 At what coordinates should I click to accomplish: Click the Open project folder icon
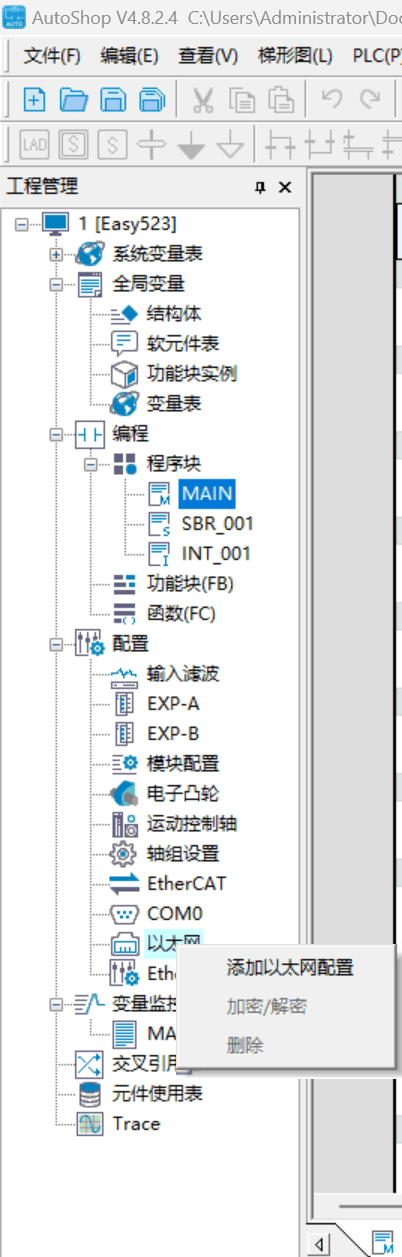click(x=73, y=99)
